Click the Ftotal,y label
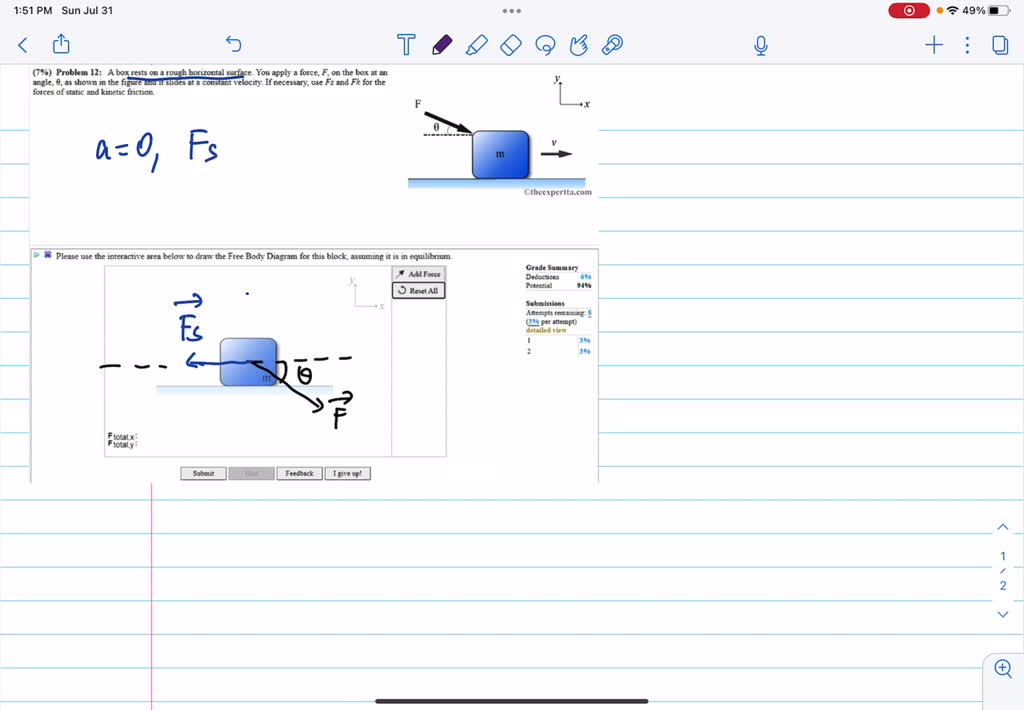 [122, 444]
